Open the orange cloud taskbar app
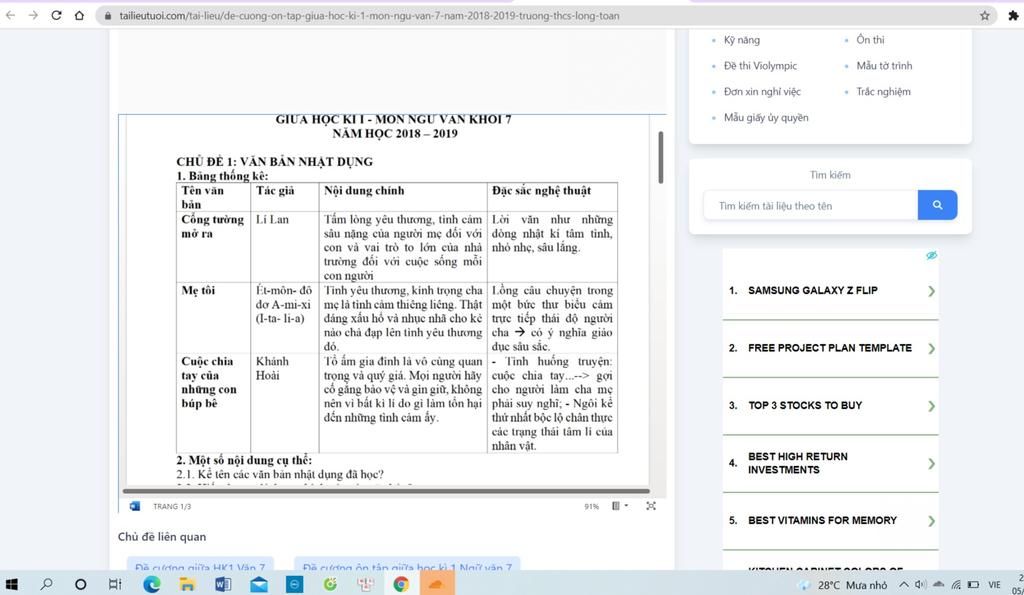 (x=436, y=585)
